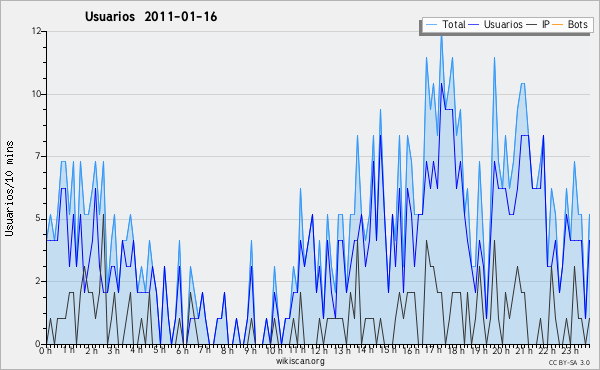Click the '3 h' x-axis label
Image resolution: width=600 pixels, height=370 pixels.
click(114, 350)
